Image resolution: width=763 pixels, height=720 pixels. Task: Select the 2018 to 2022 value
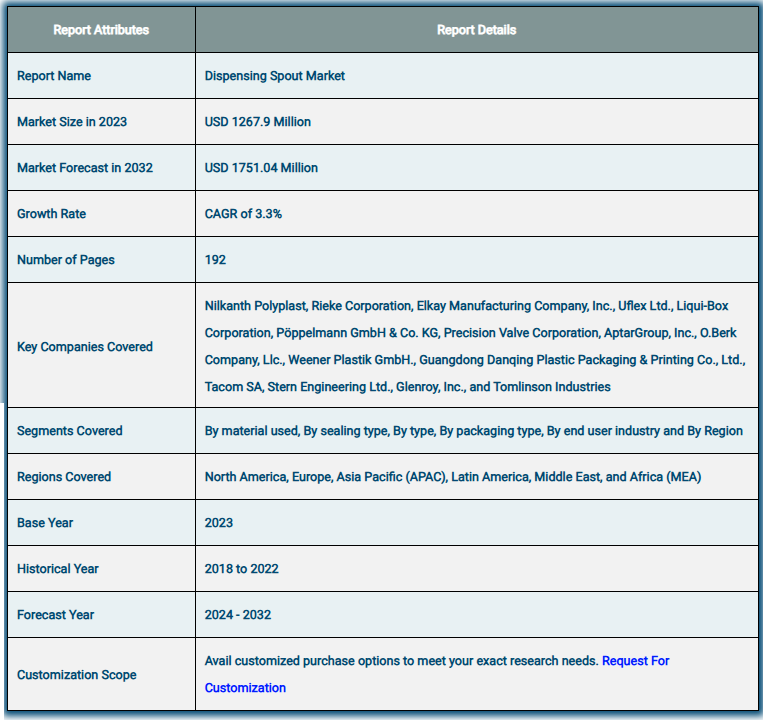(241, 569)
